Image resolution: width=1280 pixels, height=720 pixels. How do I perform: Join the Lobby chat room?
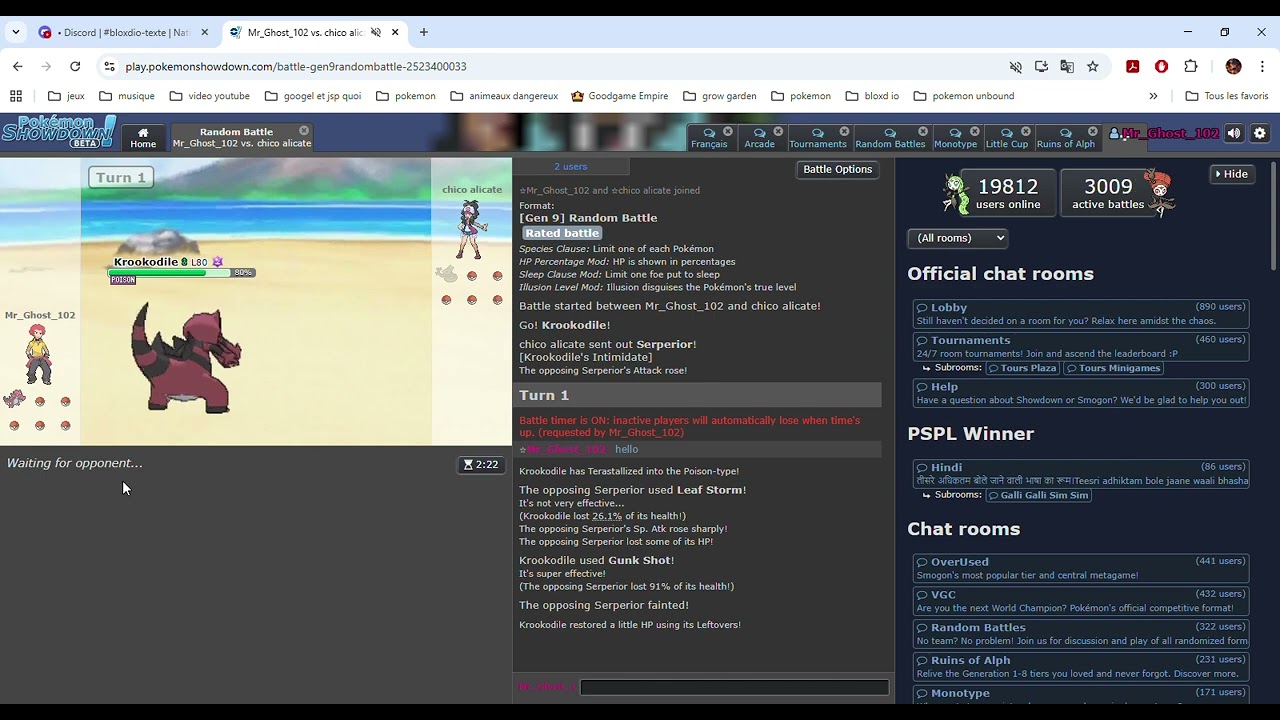coord(1080,314)
